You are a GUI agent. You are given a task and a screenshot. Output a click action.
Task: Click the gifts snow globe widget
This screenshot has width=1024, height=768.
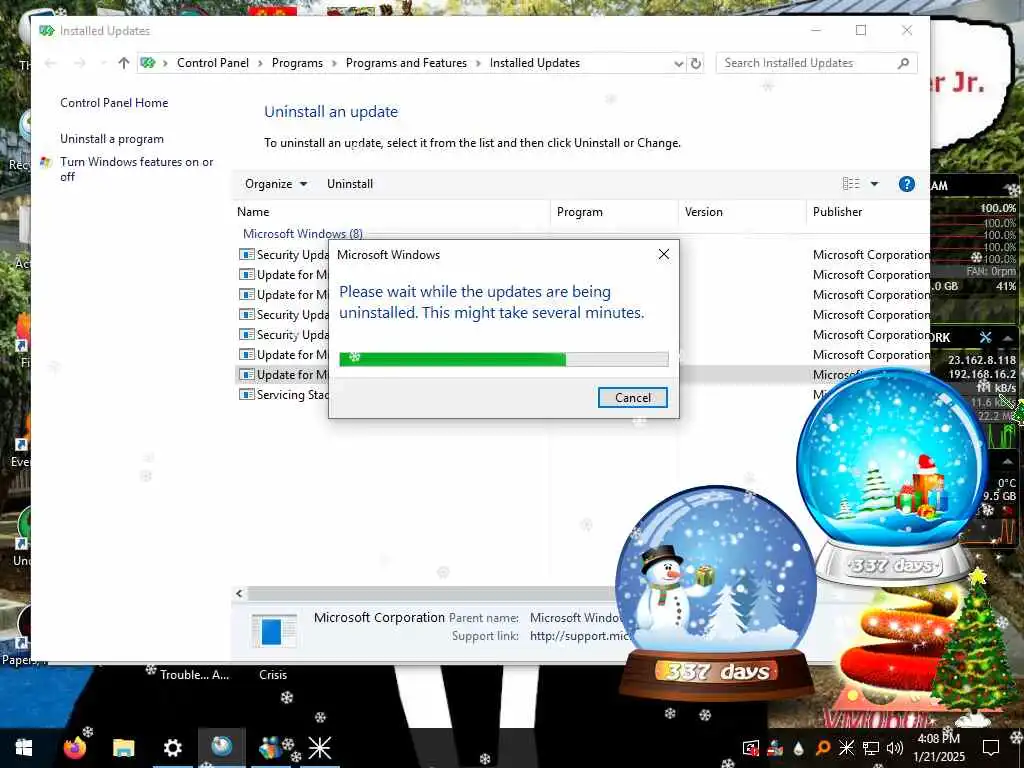point(893,477)
